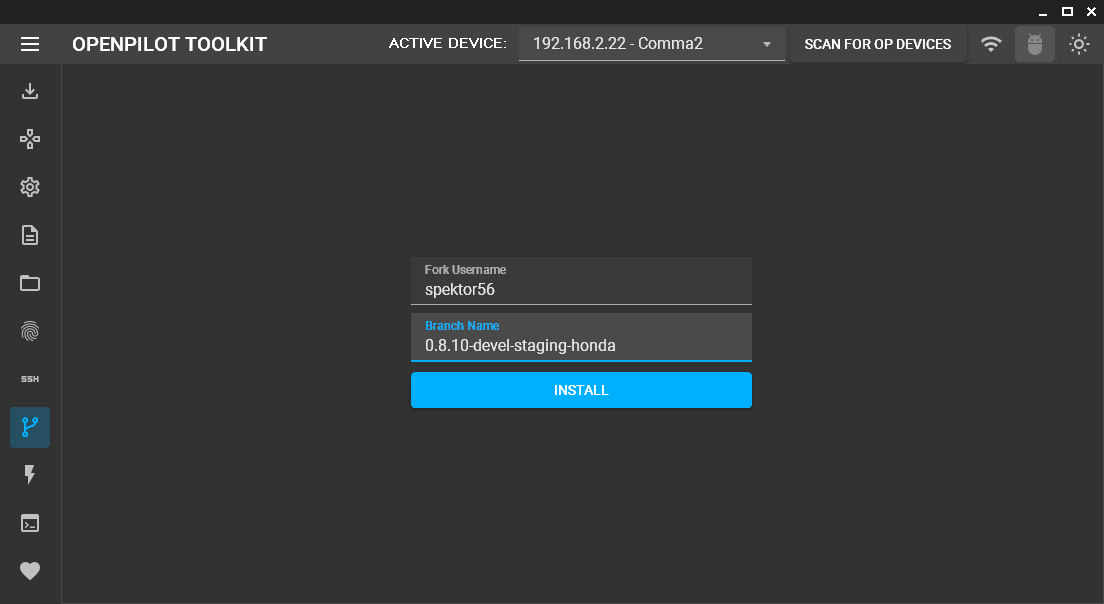1104x604 pixels.
Task: Open the remote control gamepad icon
Action: (30, 139)
